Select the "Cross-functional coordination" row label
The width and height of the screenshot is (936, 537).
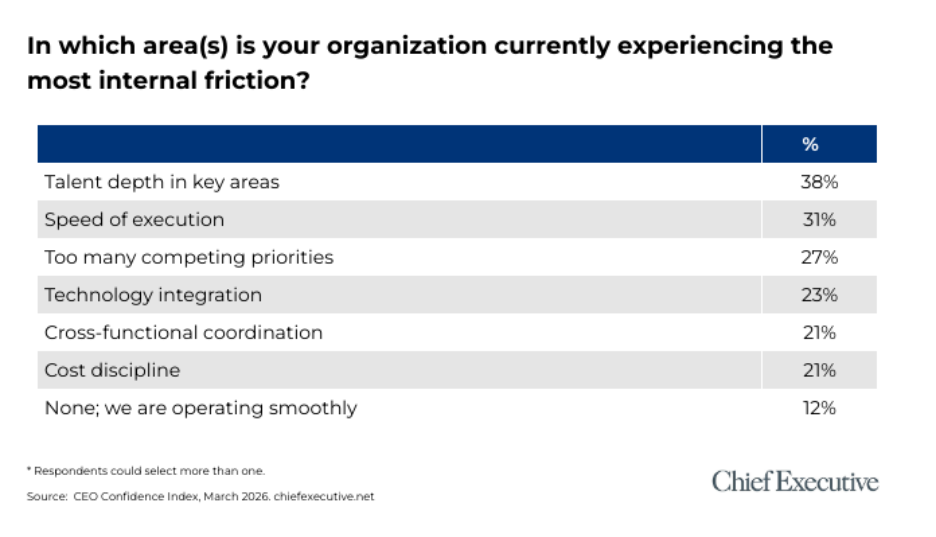pos(183,332)
